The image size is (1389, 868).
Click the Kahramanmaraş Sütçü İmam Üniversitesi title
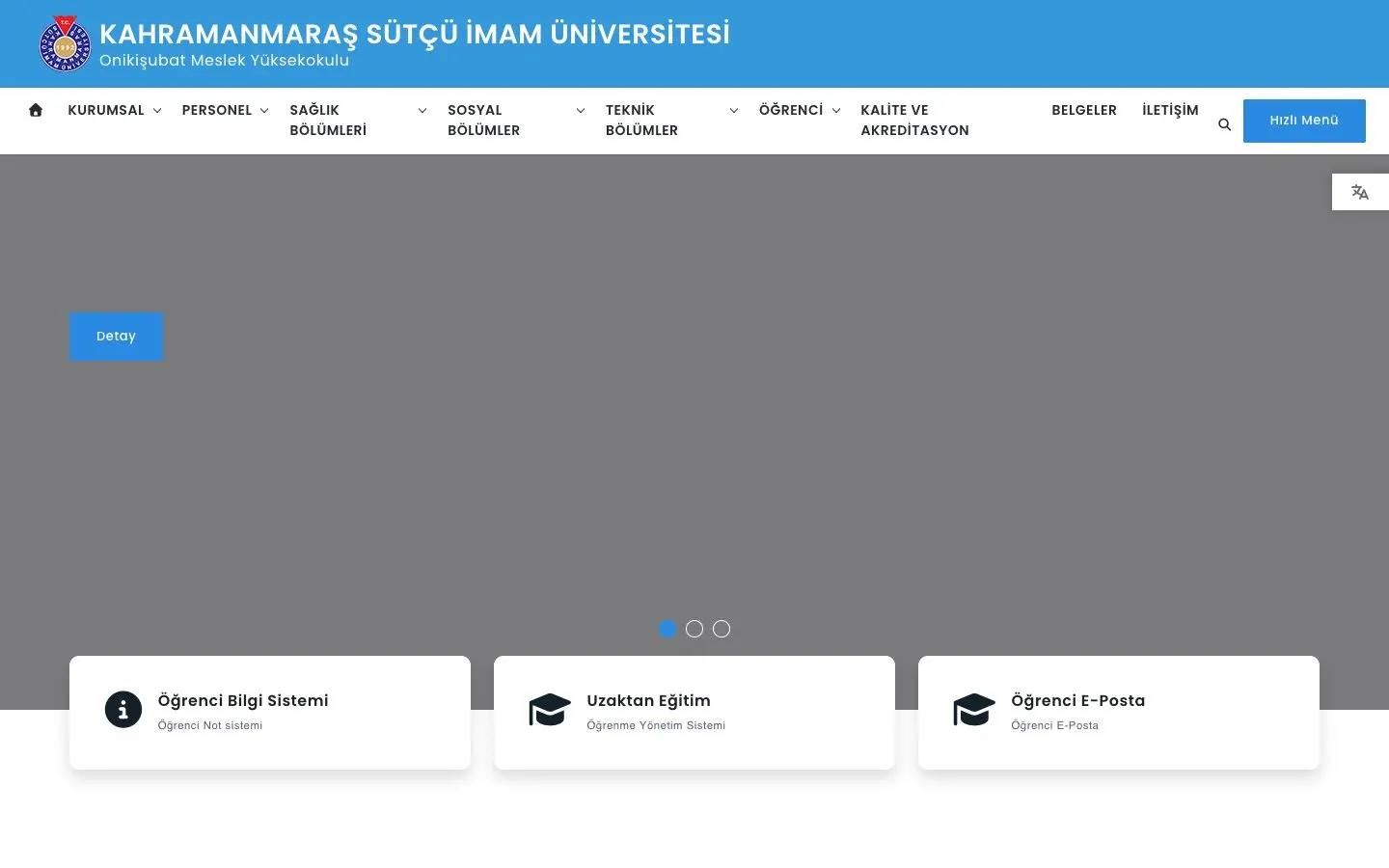415,34
